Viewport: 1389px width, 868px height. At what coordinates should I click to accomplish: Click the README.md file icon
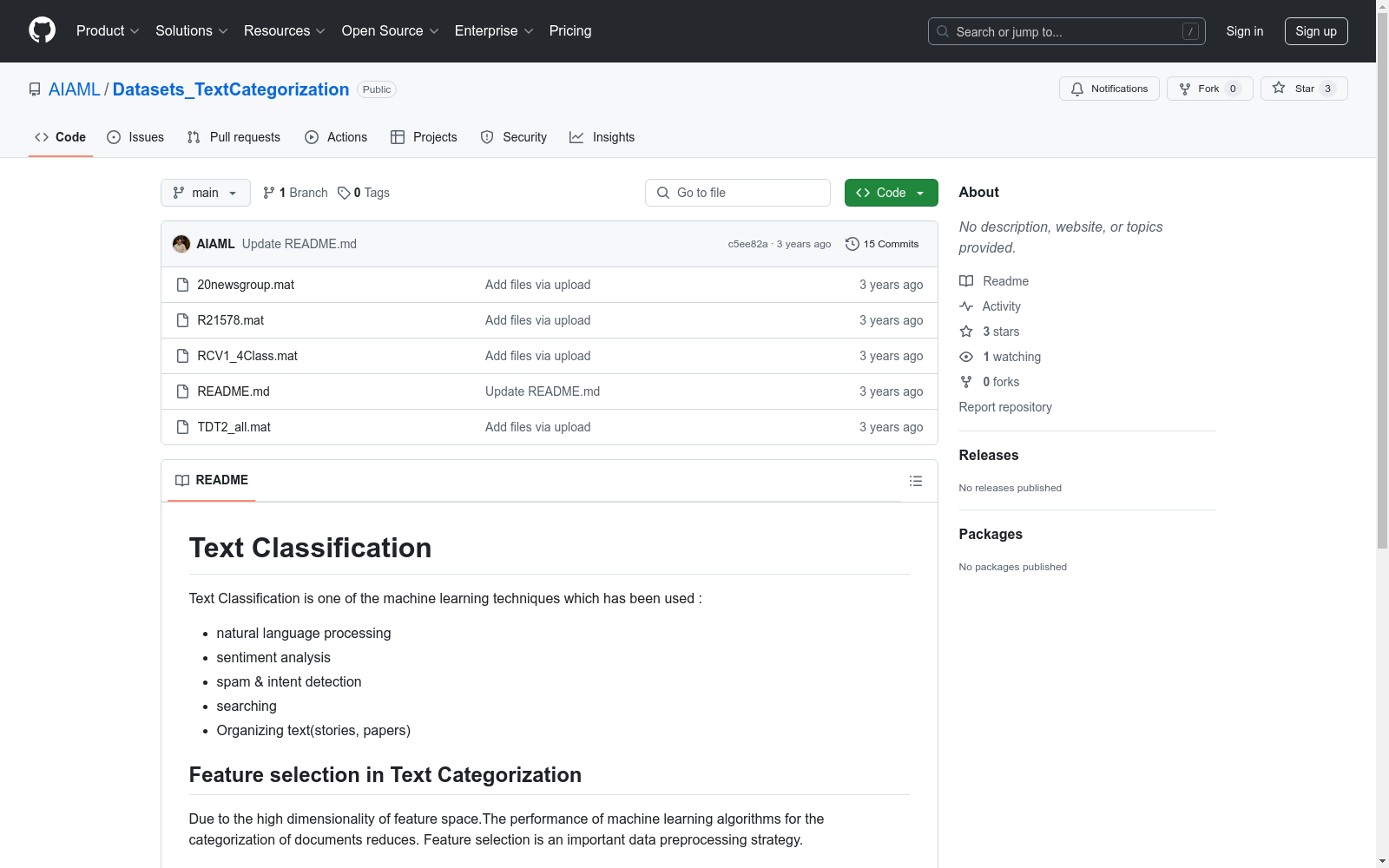tap(182, 391)
